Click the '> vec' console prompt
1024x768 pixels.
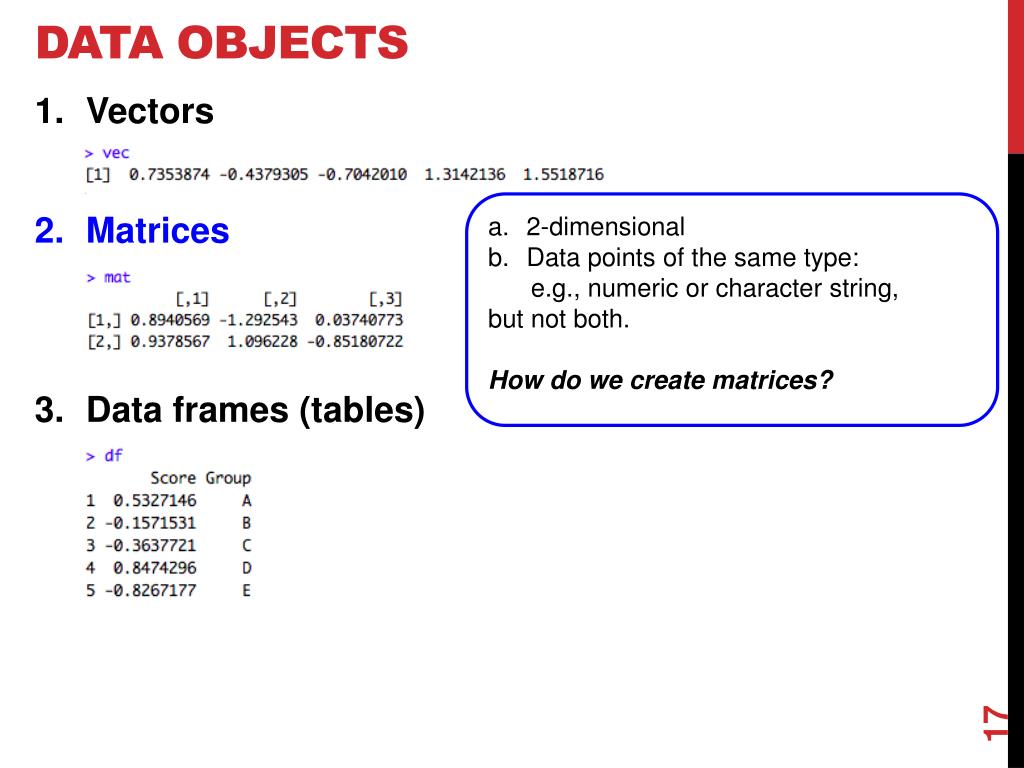point(107,153)
